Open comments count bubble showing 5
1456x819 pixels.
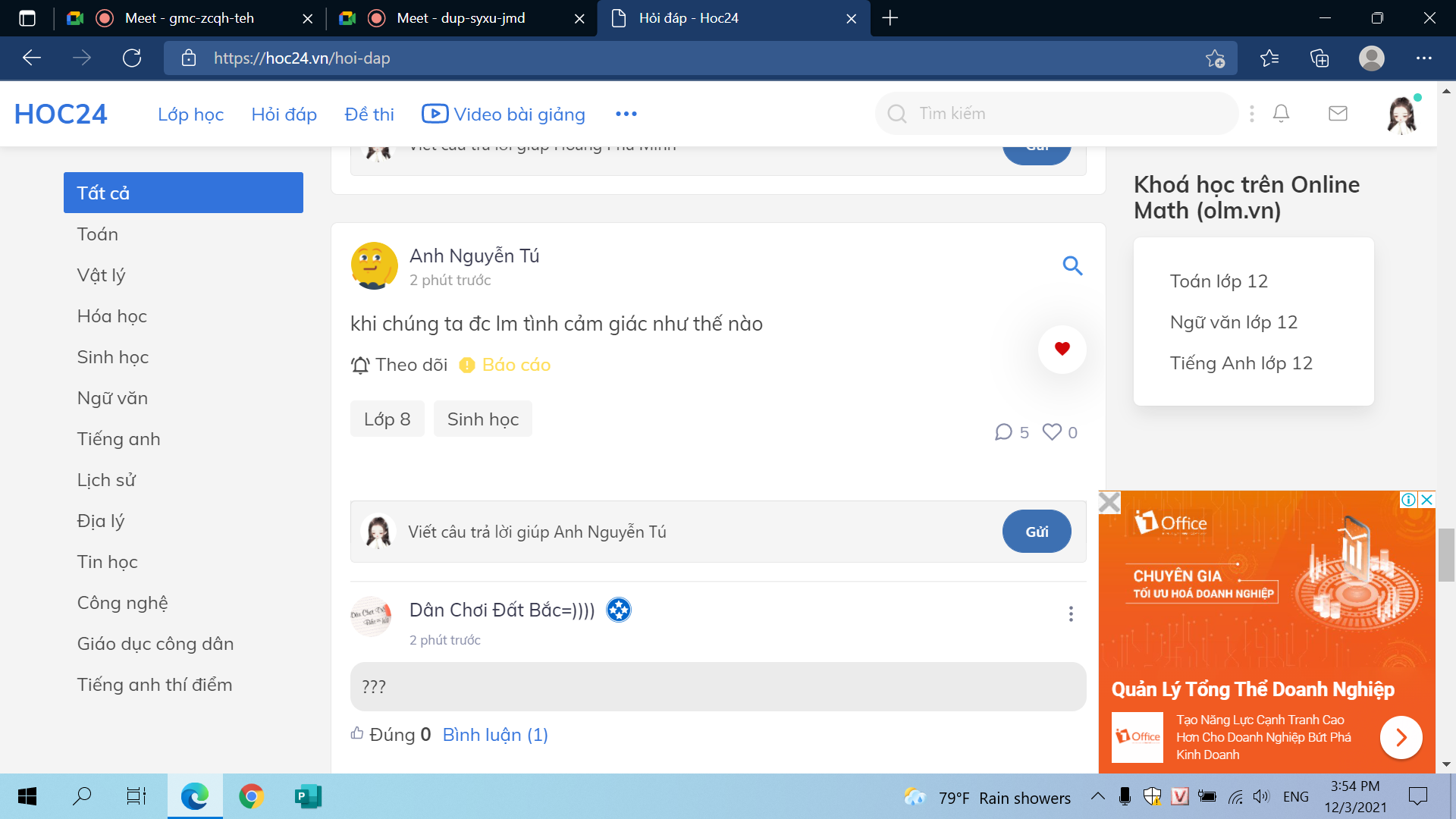1012,432
